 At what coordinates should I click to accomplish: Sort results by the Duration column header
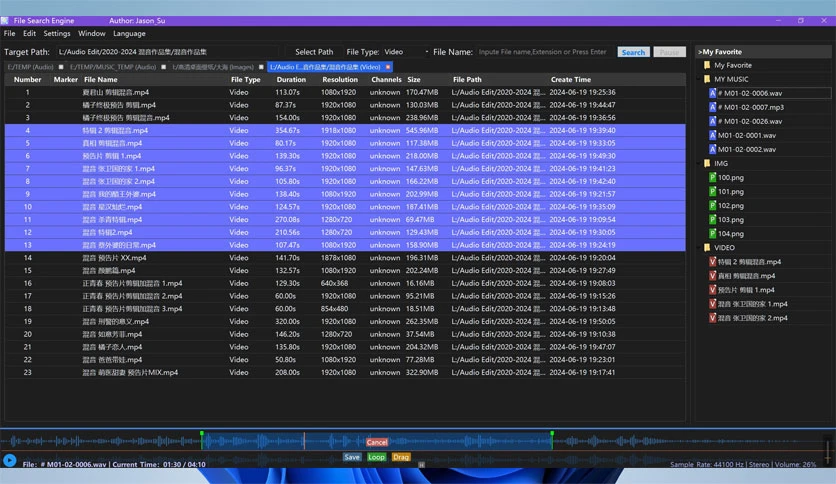click(291, 79)
